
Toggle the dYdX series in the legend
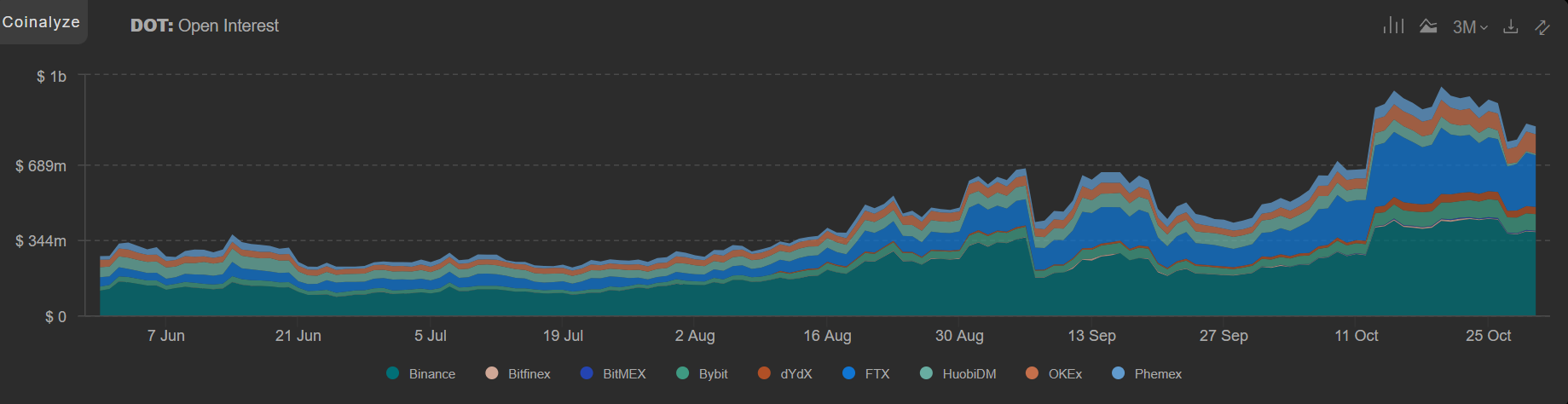784,373
